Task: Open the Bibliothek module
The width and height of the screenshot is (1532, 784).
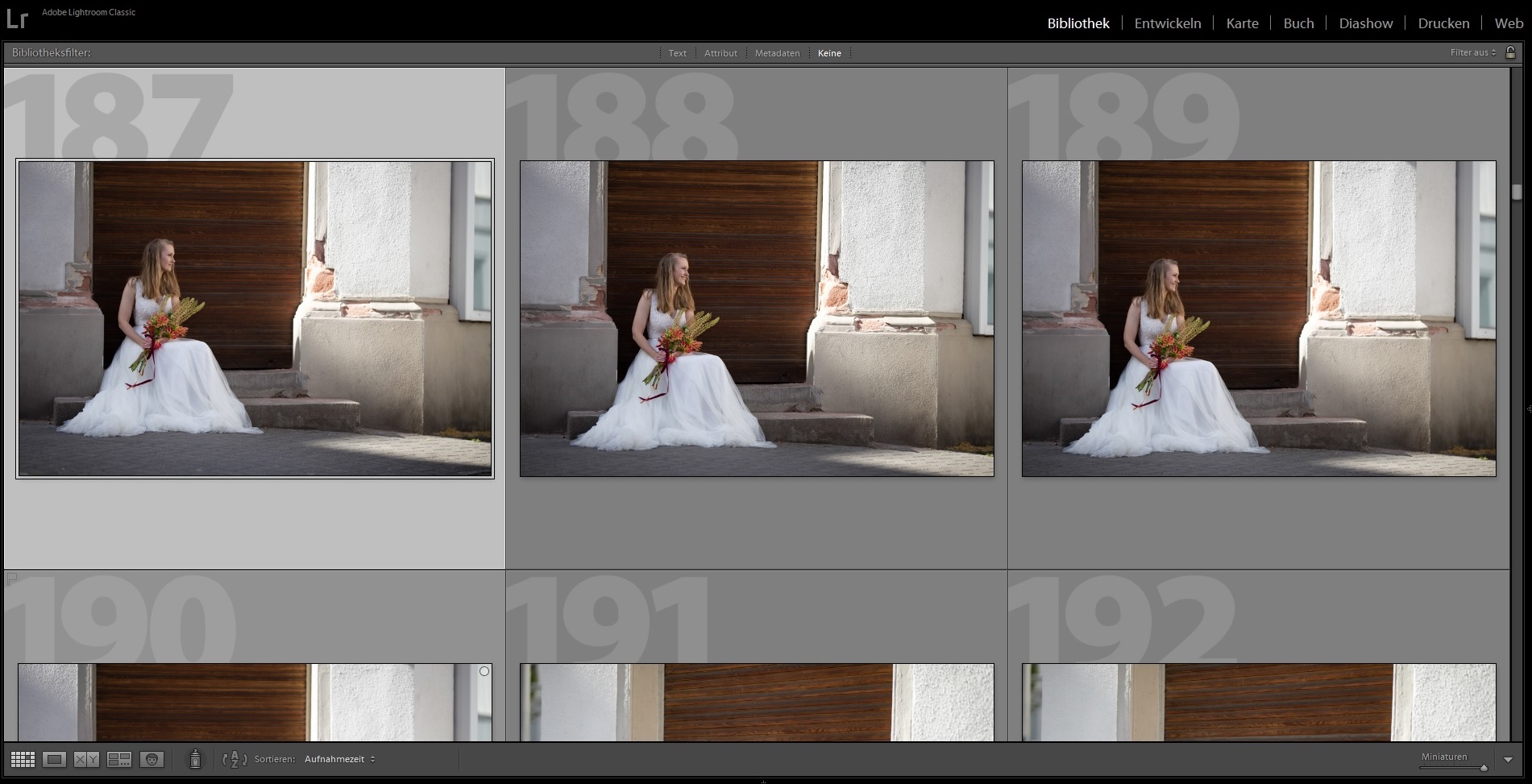Action: [1078, 23]
